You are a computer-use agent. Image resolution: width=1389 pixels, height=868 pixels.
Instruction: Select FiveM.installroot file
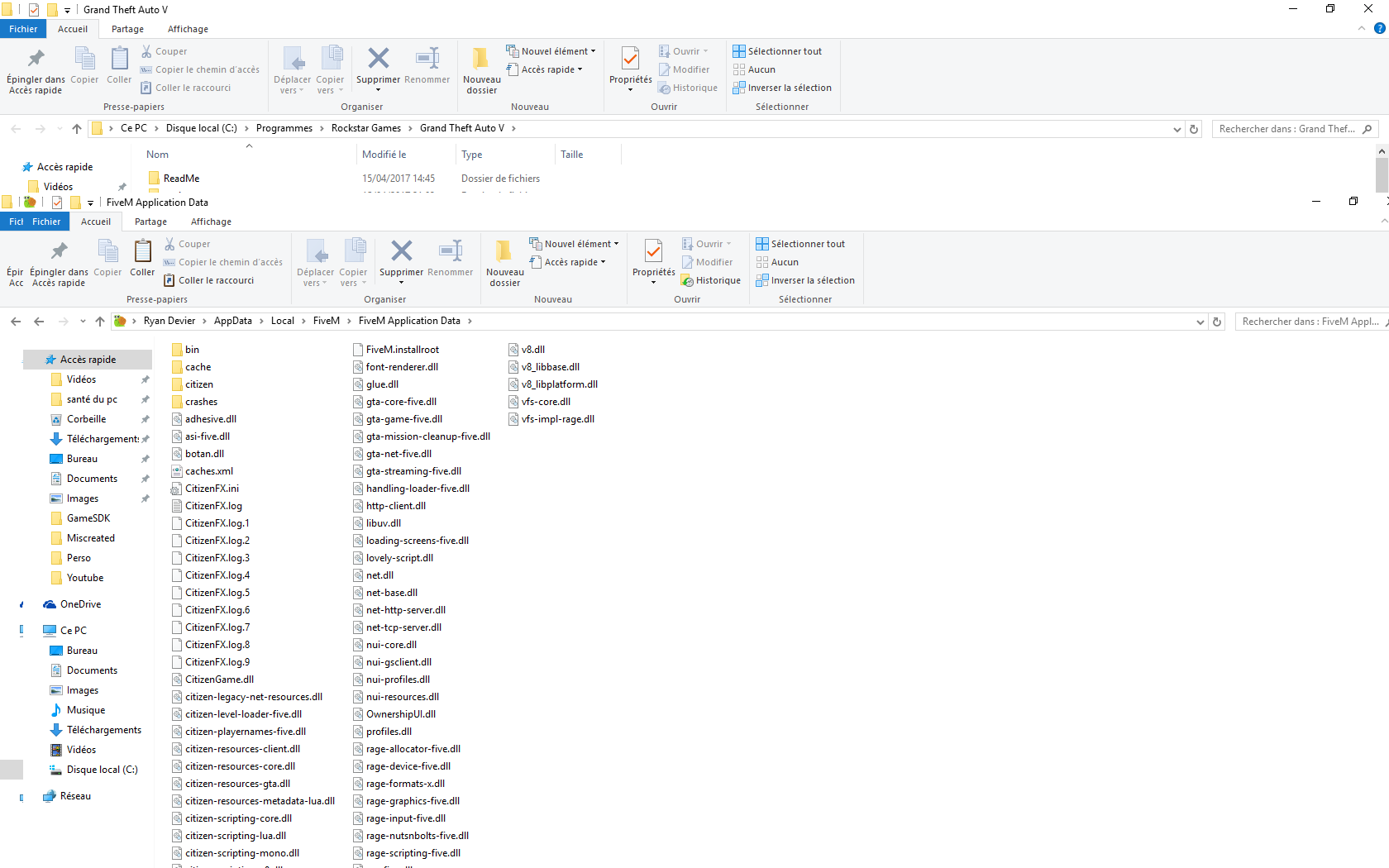coord(396,350)
